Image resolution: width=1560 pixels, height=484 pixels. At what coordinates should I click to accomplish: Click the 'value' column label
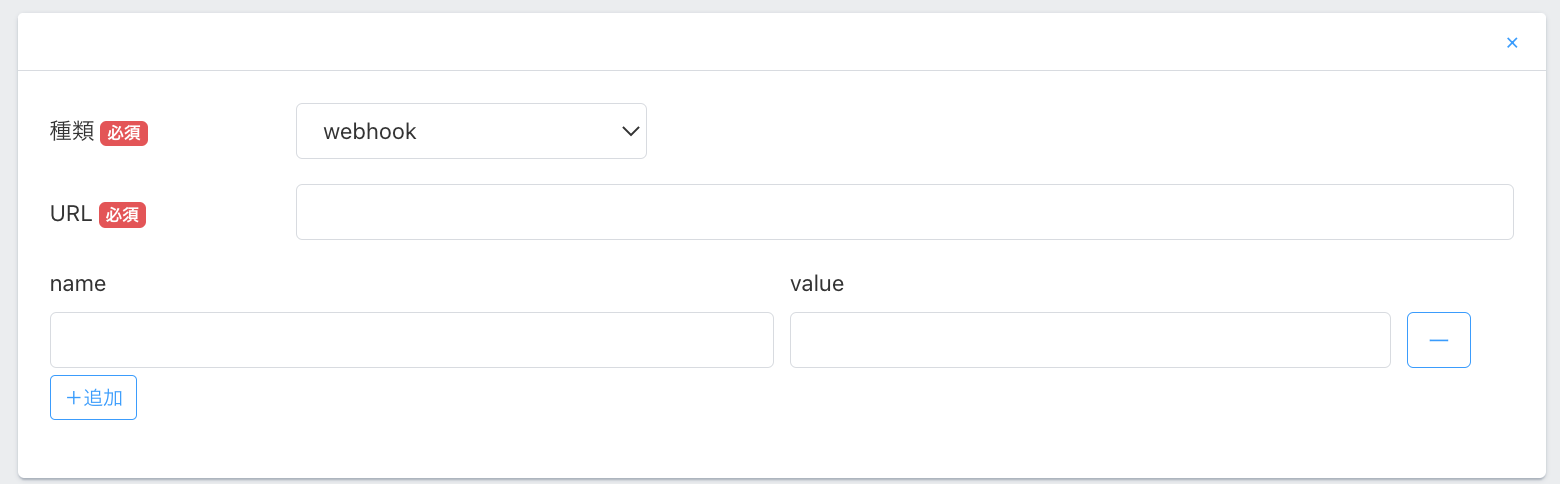[817, 284]
